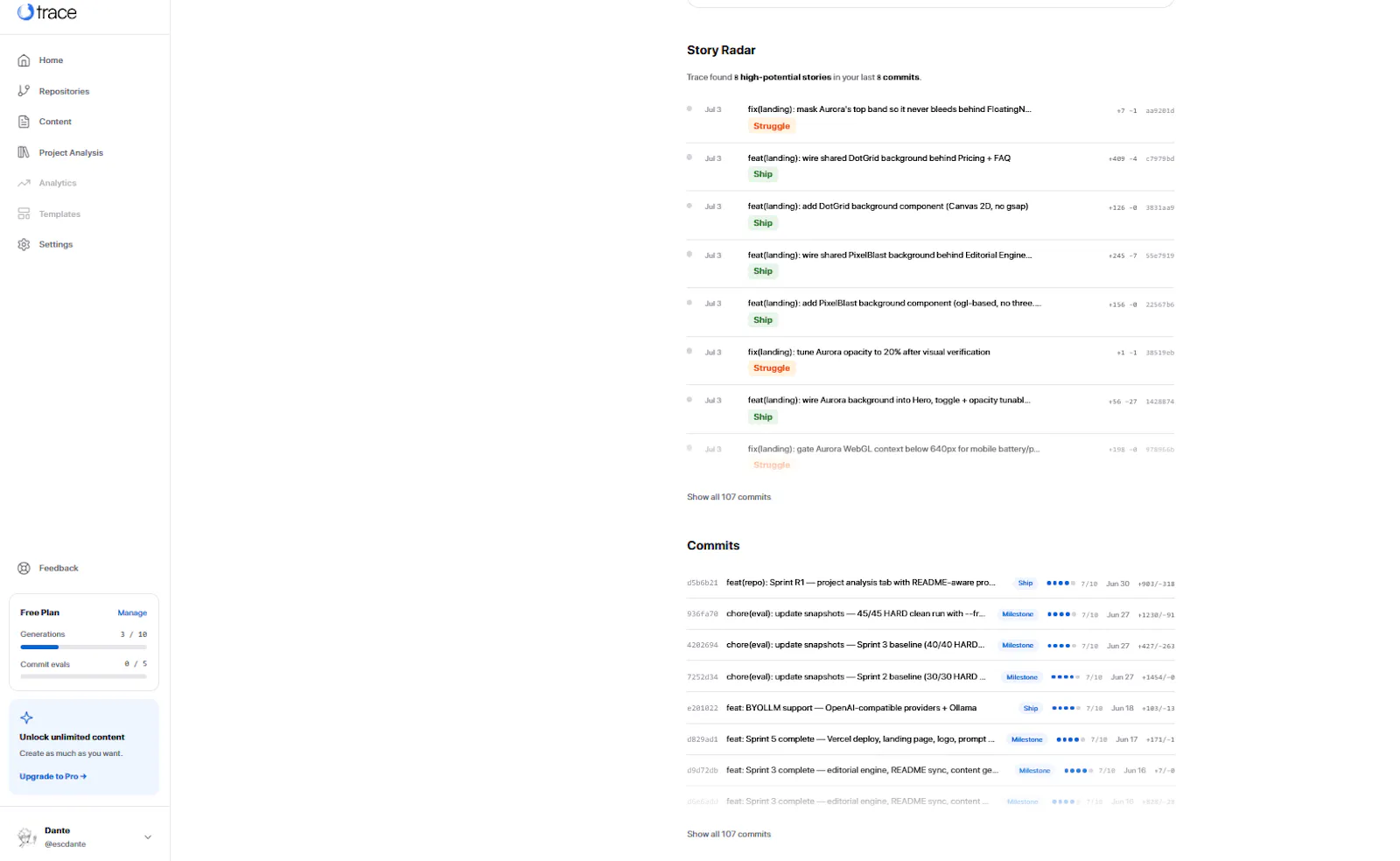Open commit d9d72db Sprint 3 complete editorial engine
The height and width of the screenshot is (861, 1400).
coord(862,771)
